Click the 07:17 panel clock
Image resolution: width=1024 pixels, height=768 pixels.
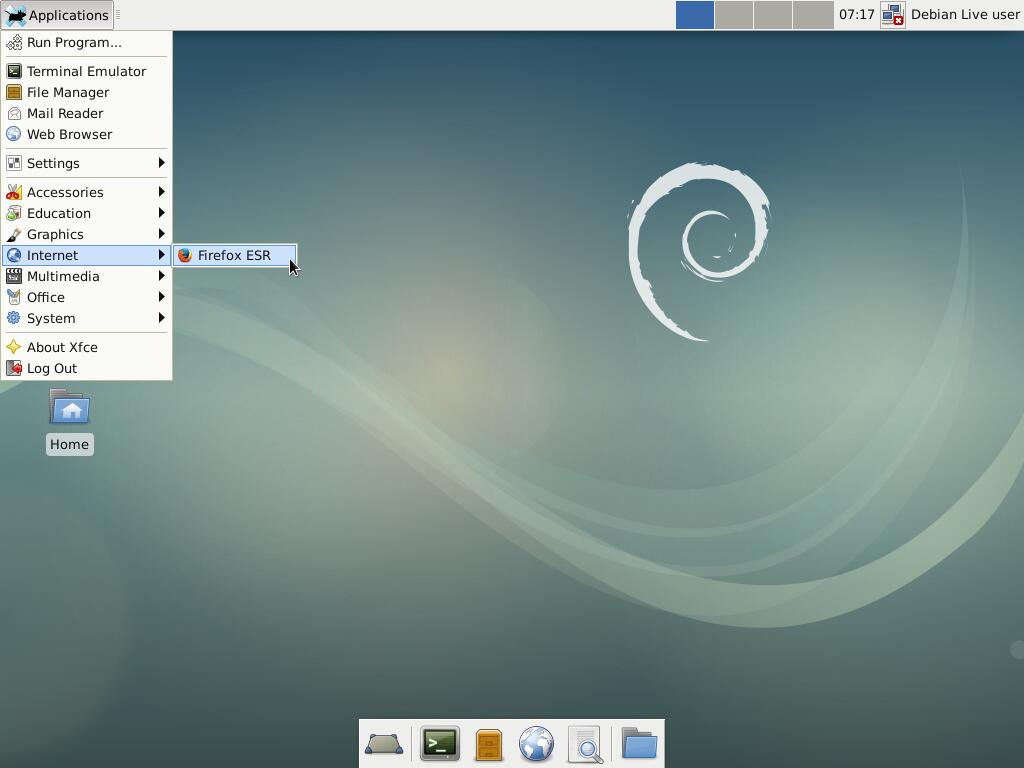(856, 15)
